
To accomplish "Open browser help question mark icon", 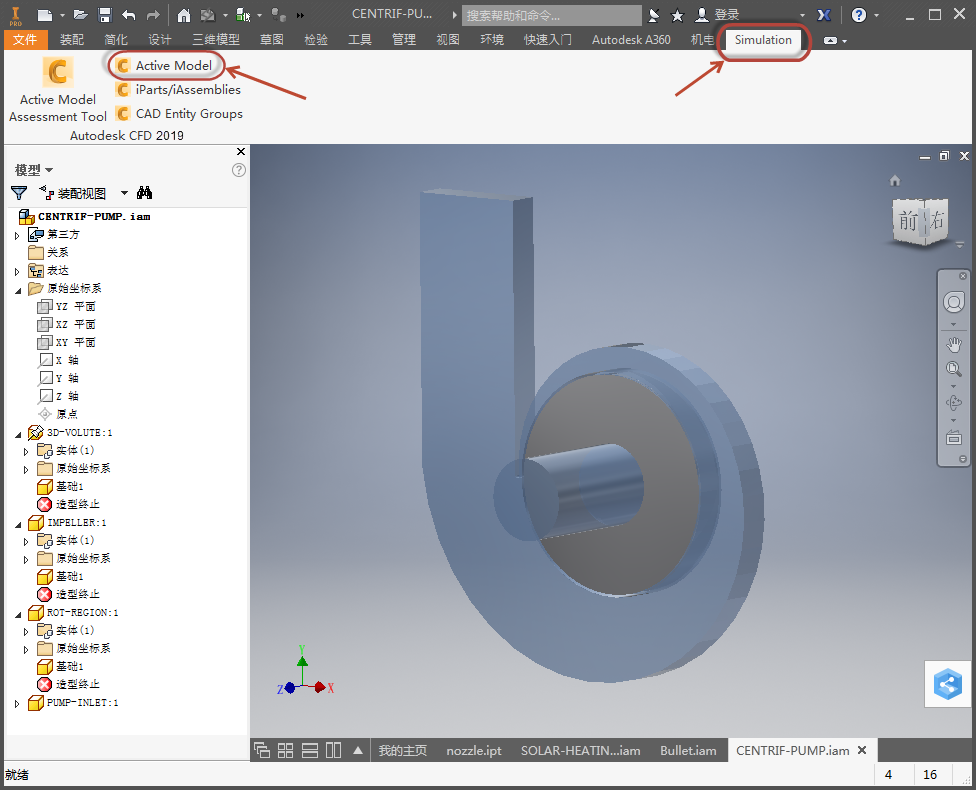I will point(238,170).
